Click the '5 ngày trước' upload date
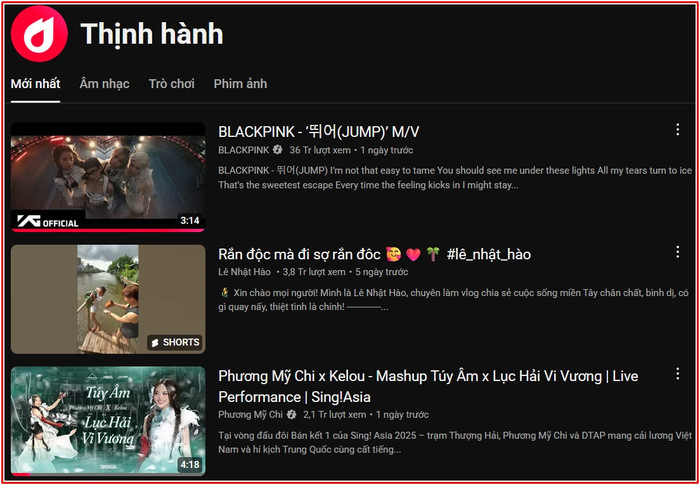 tap(382, 272)
